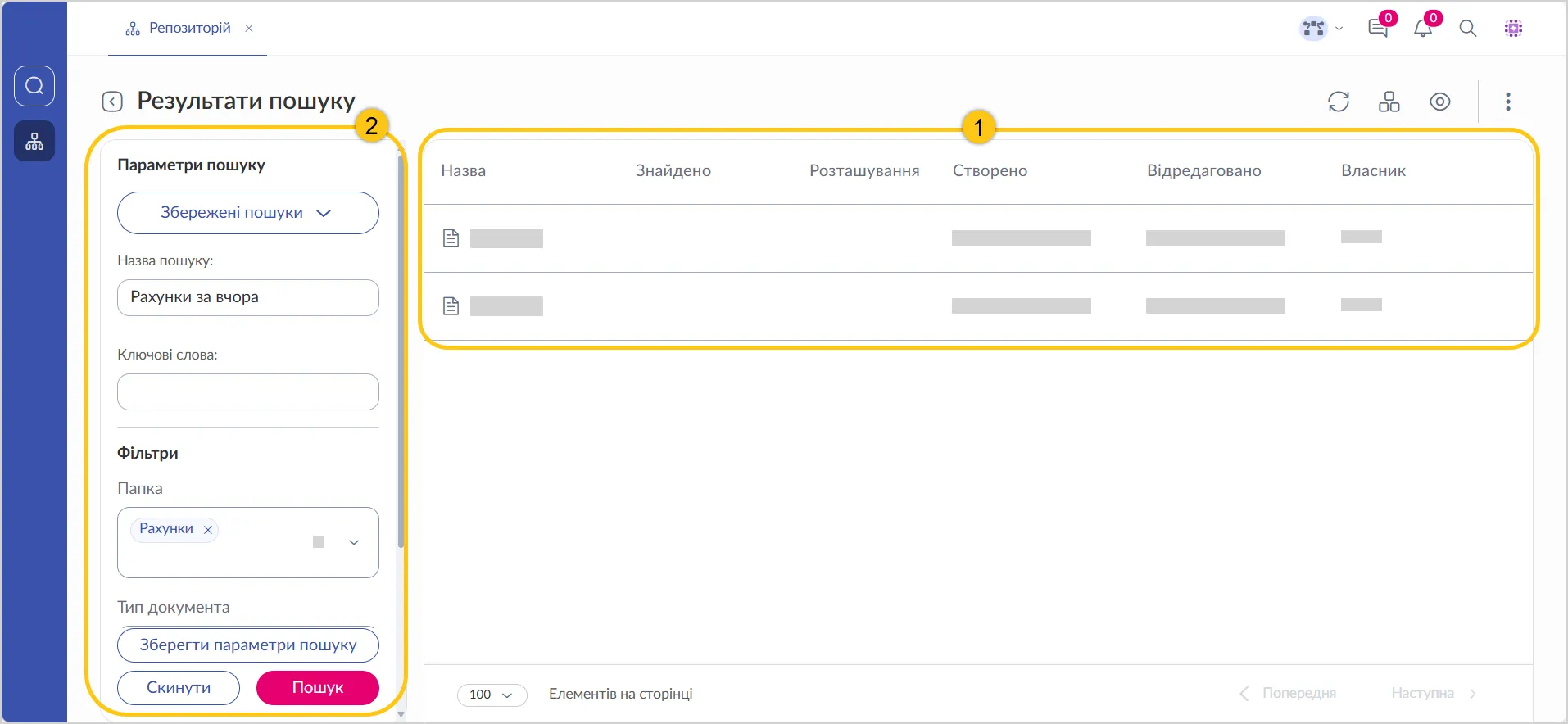Image resolution: width=1568 pixels, height=724 pixels.
Task: Open the notifications bell
Action: (1423, 29)
